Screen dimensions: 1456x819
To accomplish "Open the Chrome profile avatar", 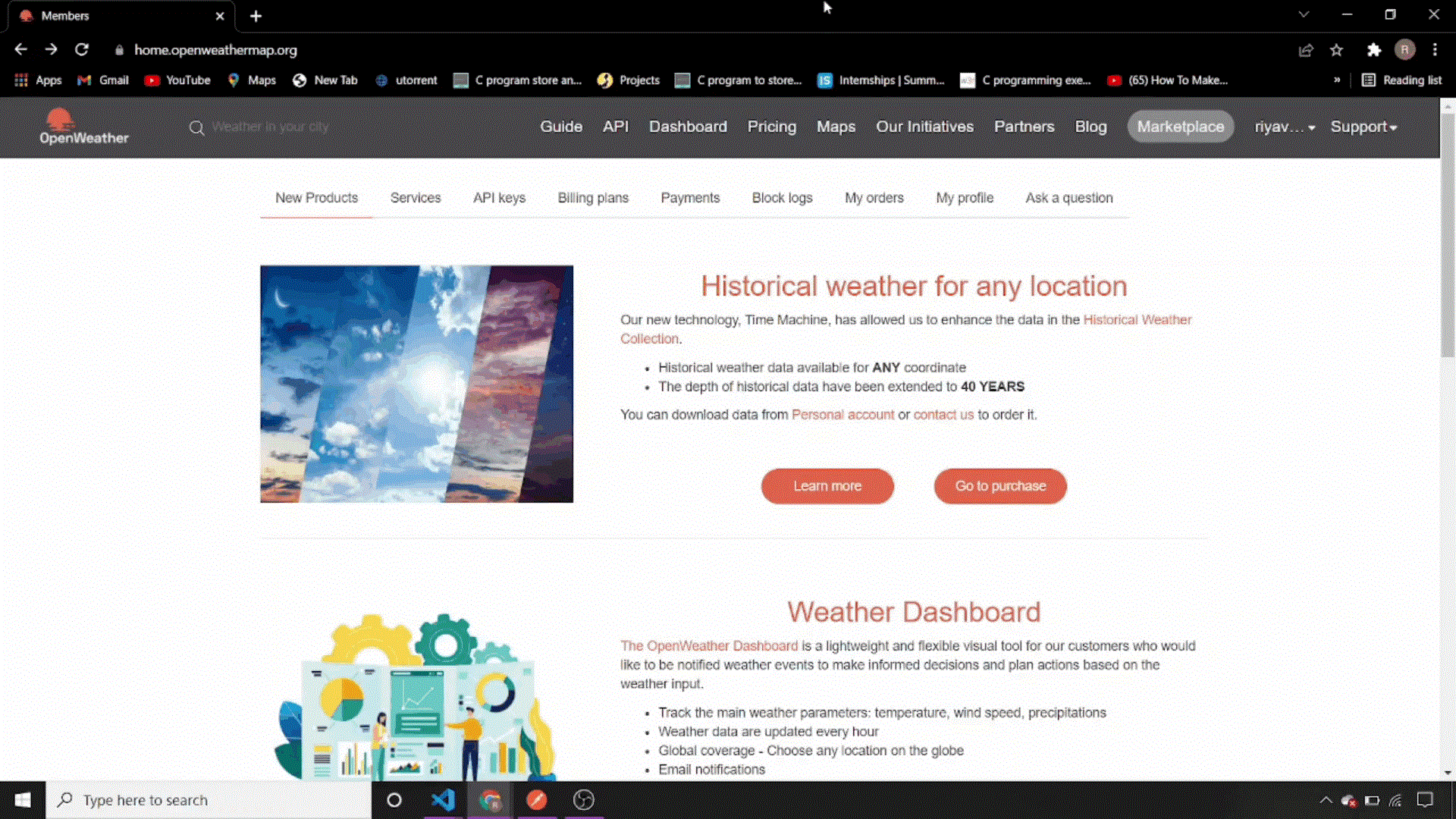I will point(1404,50).
